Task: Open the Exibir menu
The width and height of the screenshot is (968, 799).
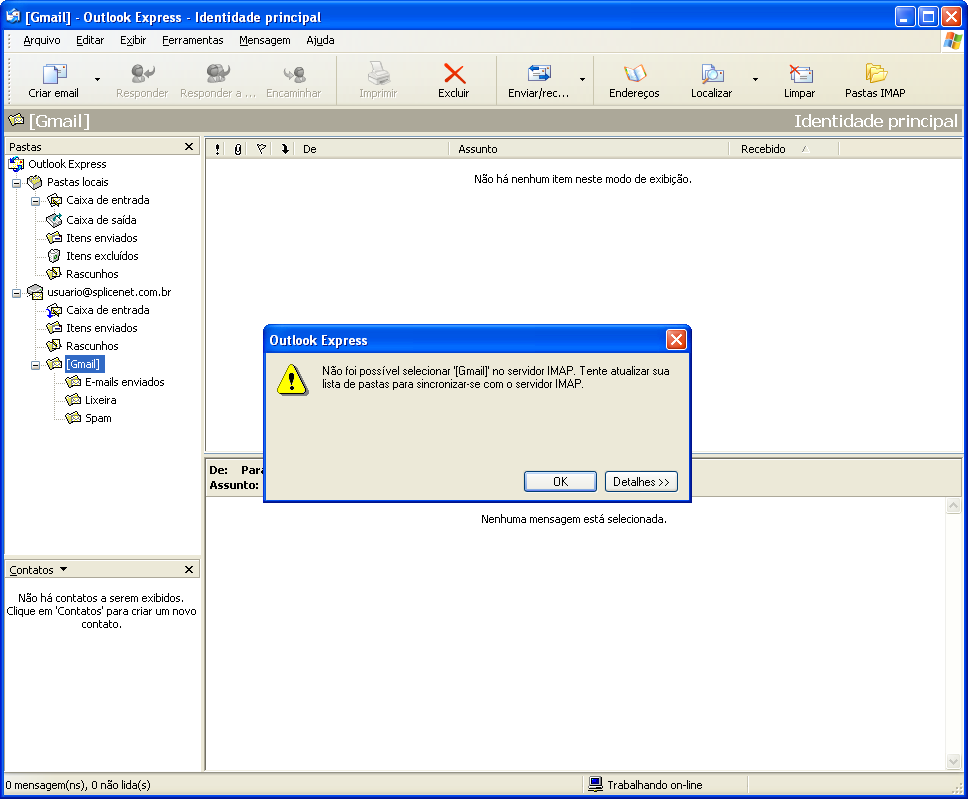Action: pyautogui.click(x=133, y=40)
